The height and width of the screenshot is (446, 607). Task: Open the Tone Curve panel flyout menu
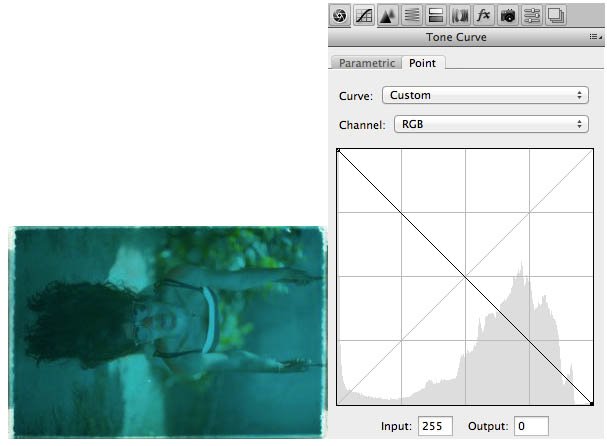pos(595,37)
